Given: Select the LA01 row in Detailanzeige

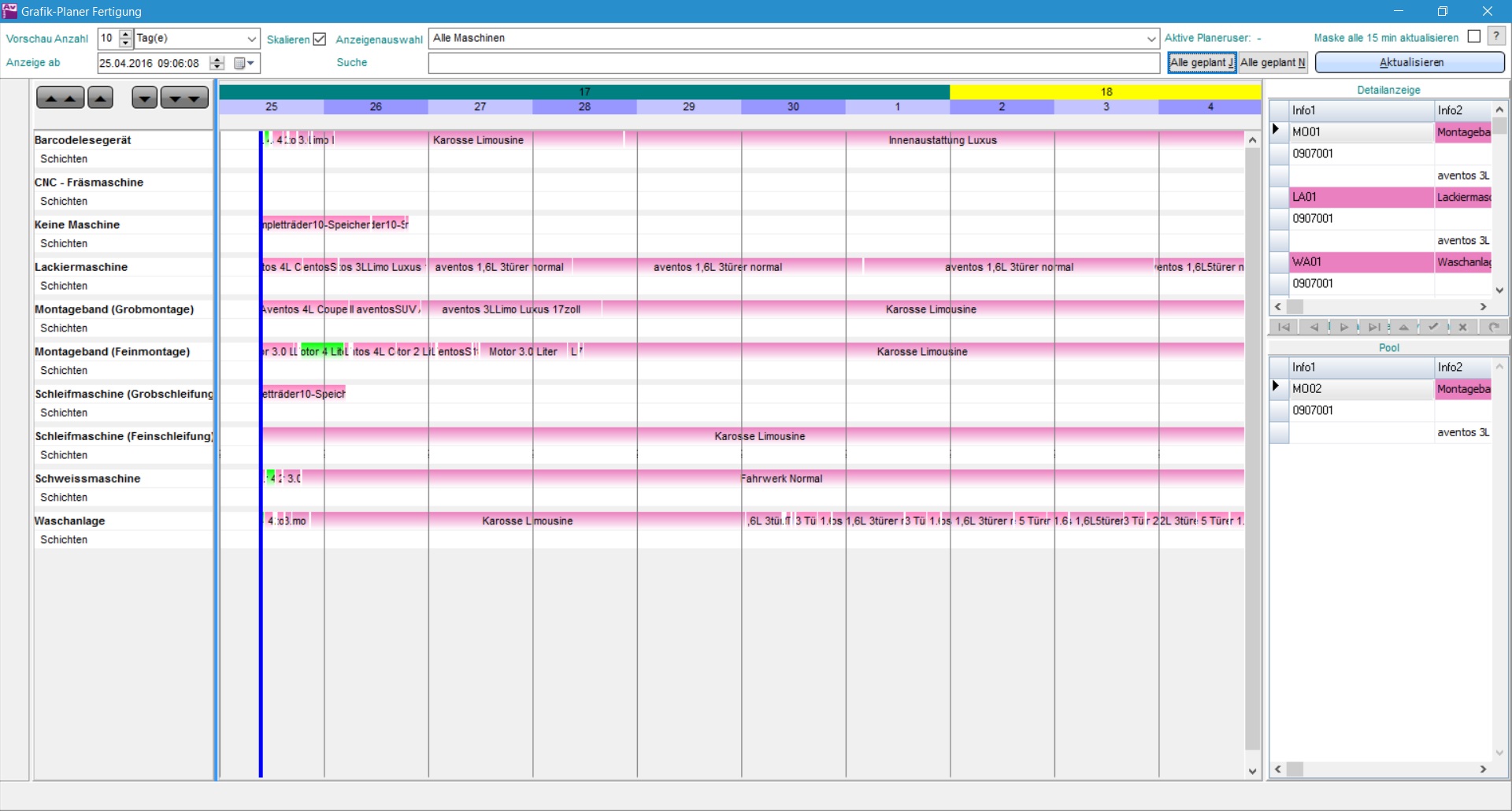Looking at the screenshot, I should click(x=1360, y=197).
